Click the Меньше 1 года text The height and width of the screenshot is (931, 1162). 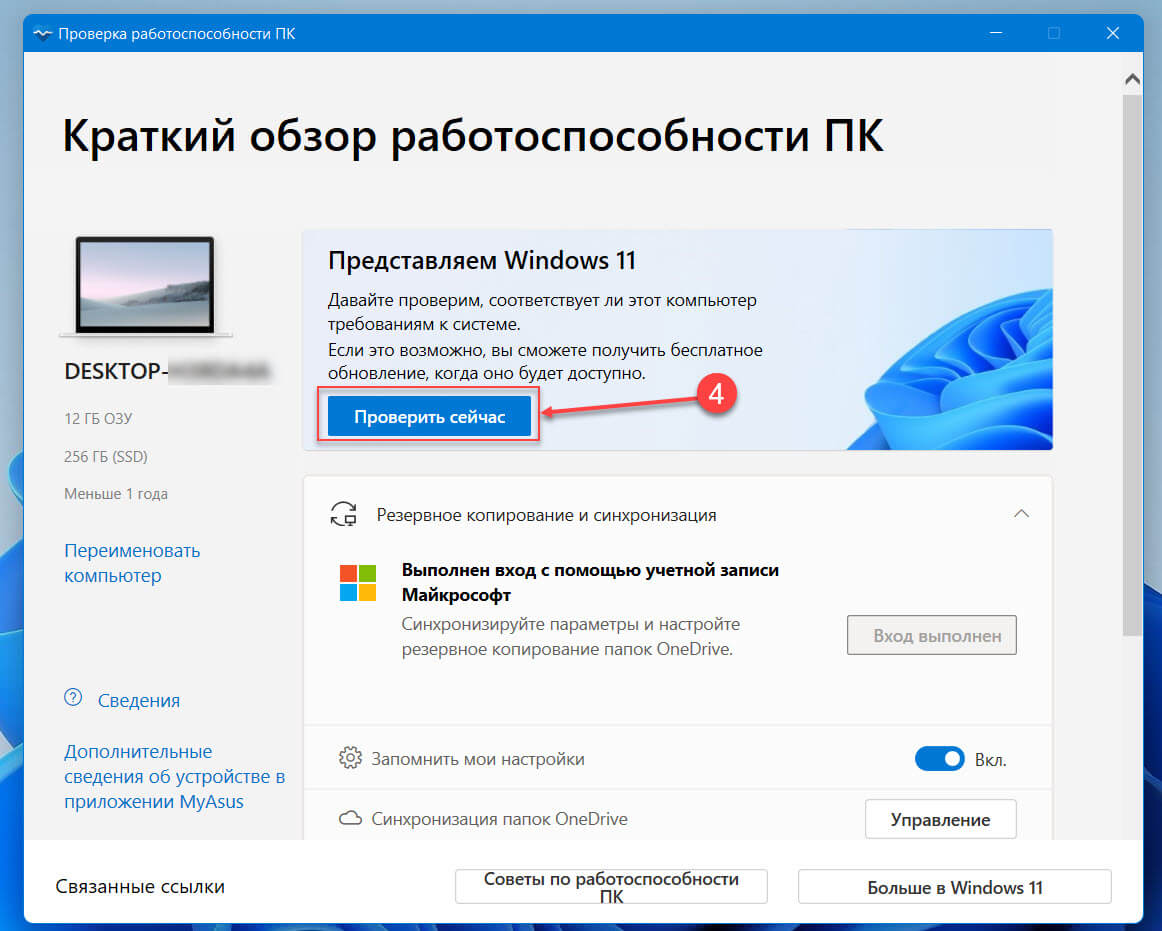click(x=116, y=493)
